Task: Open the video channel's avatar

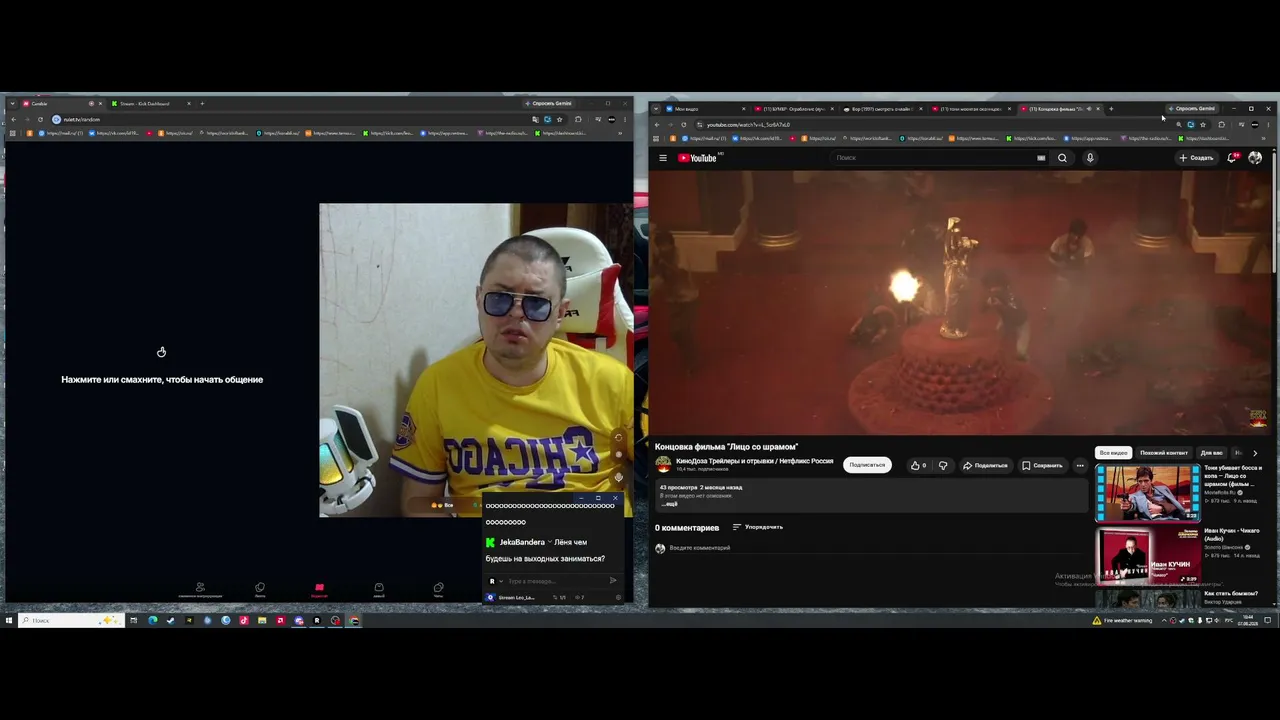Action: click(663, 464)
